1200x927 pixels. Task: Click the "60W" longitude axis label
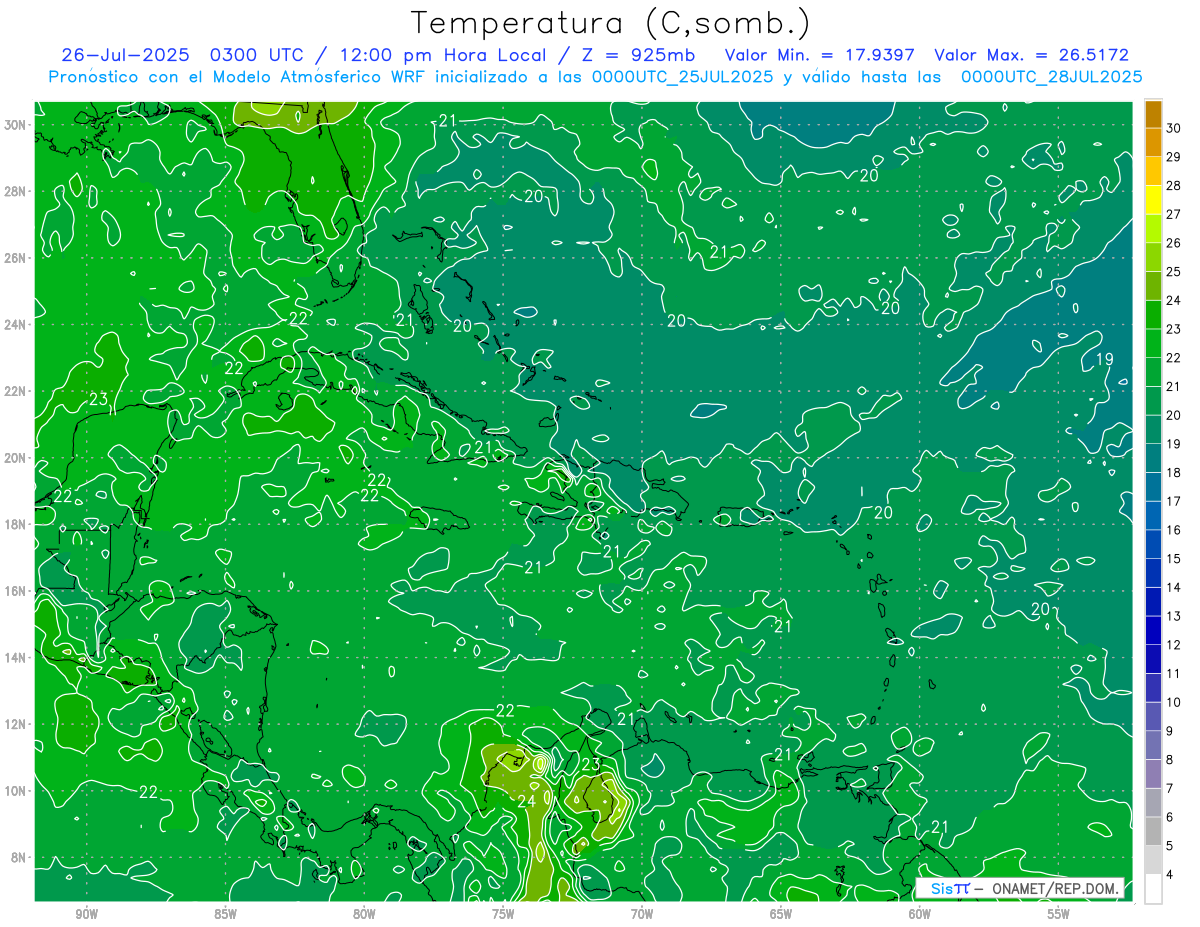(920, 914)
